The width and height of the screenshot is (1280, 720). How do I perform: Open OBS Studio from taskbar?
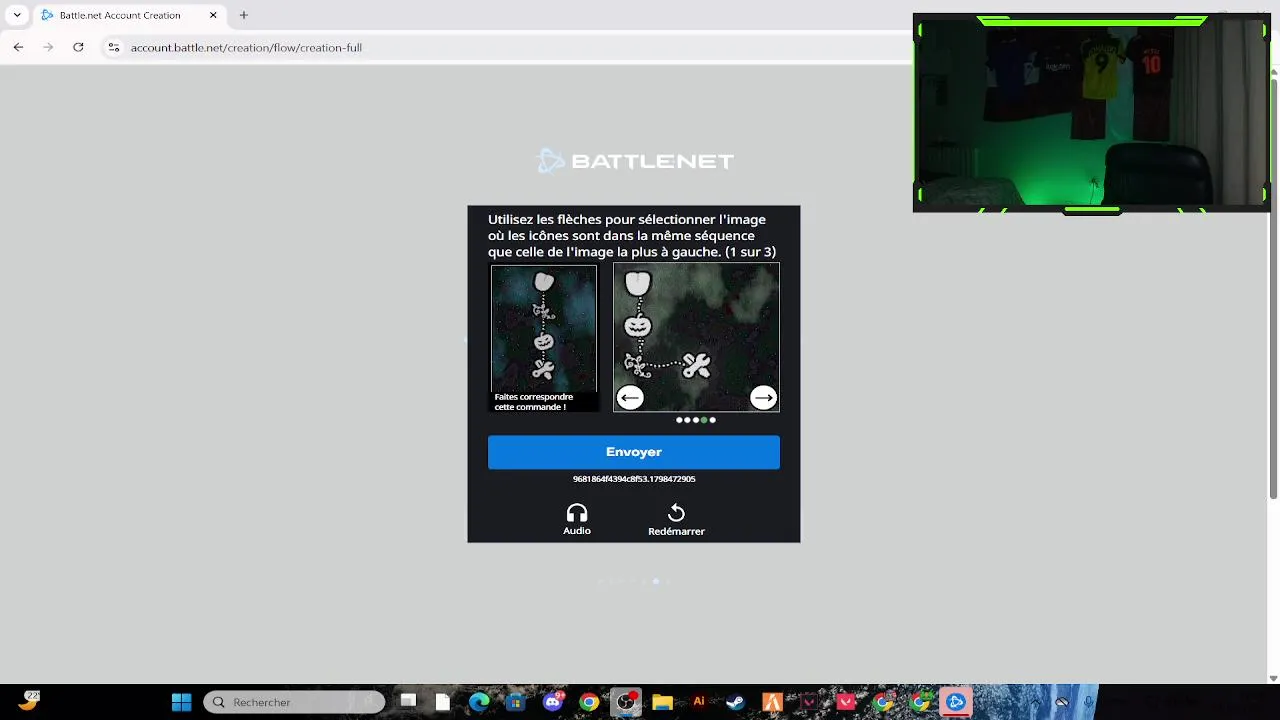(x=626, y=702)
